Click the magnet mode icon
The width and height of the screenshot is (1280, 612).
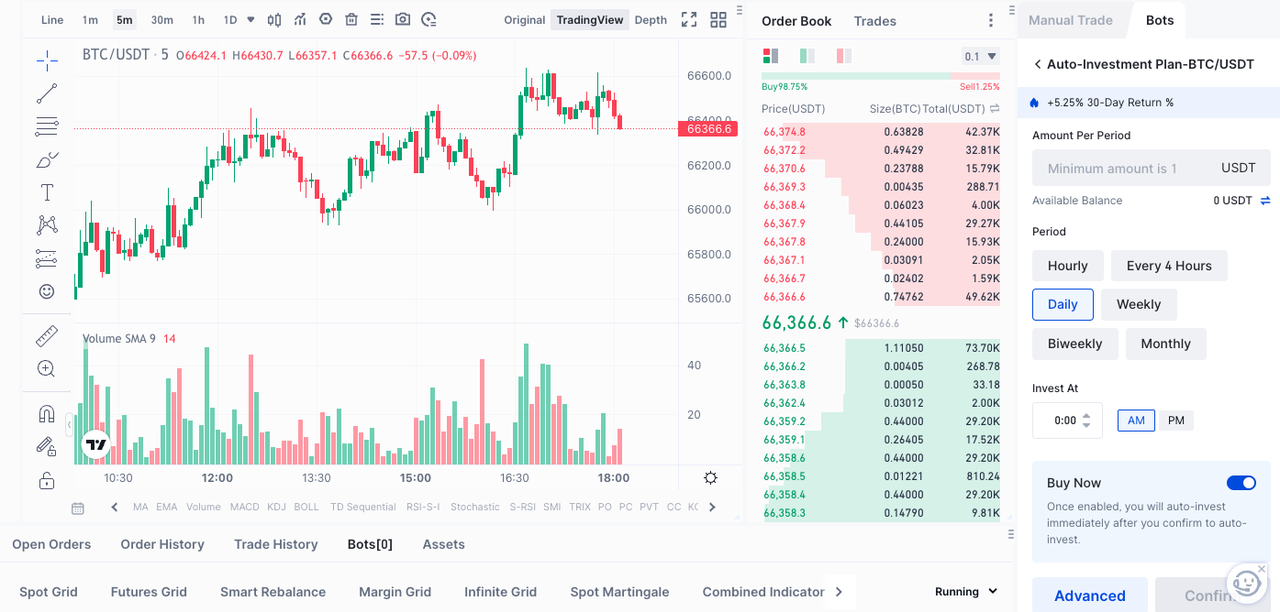click(x=47, y=414)
